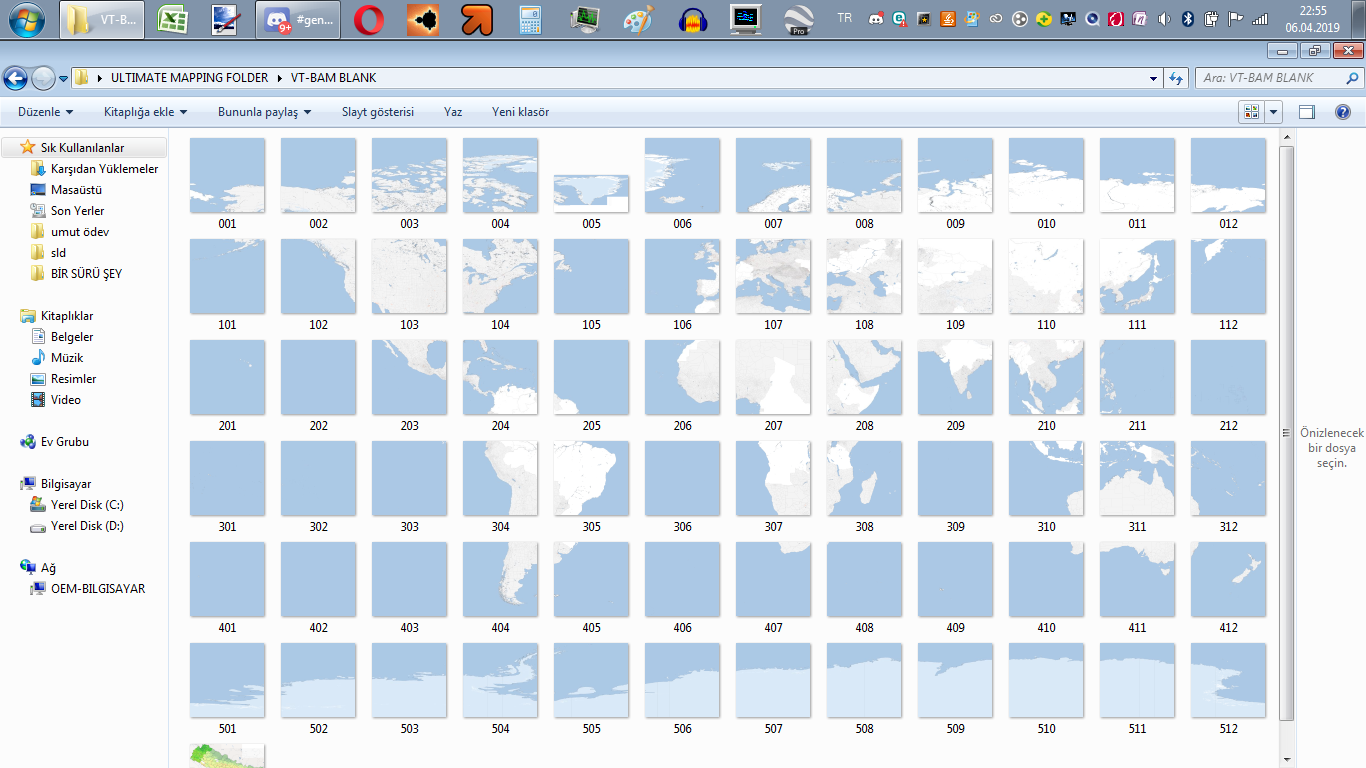Click file name 103
1366x768 pixels.
coord(409,325)
